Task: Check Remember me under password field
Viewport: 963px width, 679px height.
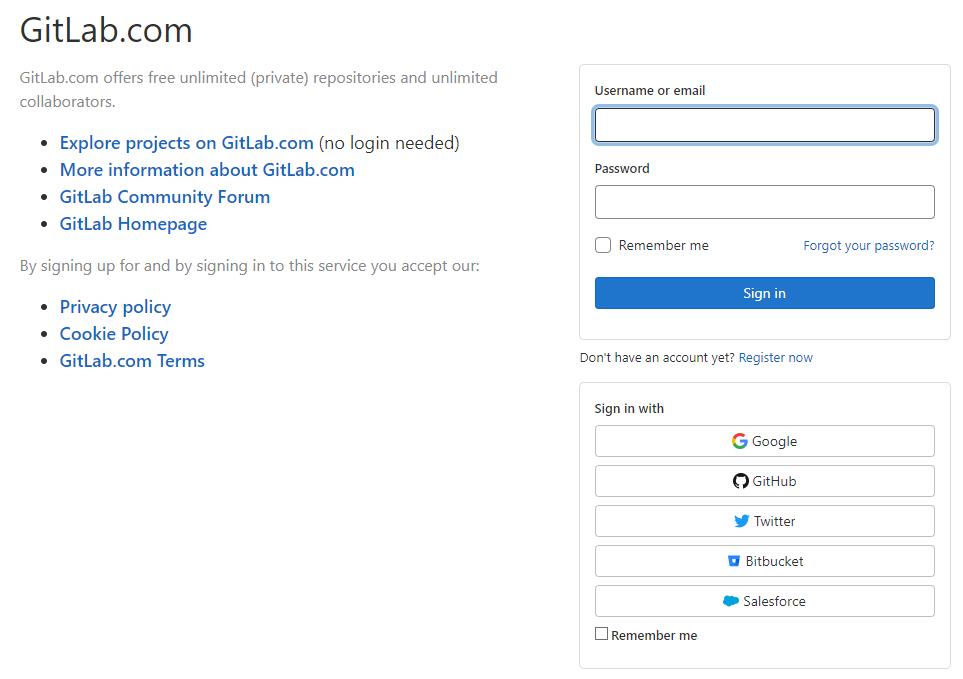Action: [603, 246]
